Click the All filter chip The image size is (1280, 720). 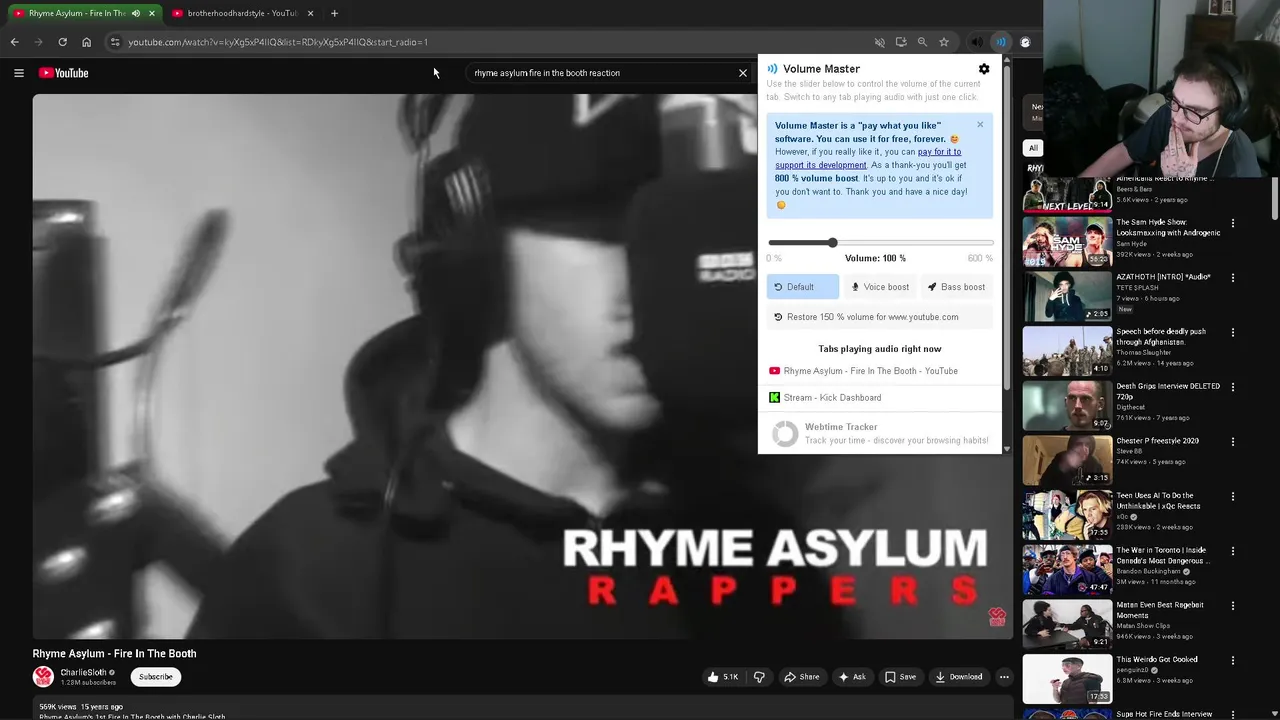1033,148
